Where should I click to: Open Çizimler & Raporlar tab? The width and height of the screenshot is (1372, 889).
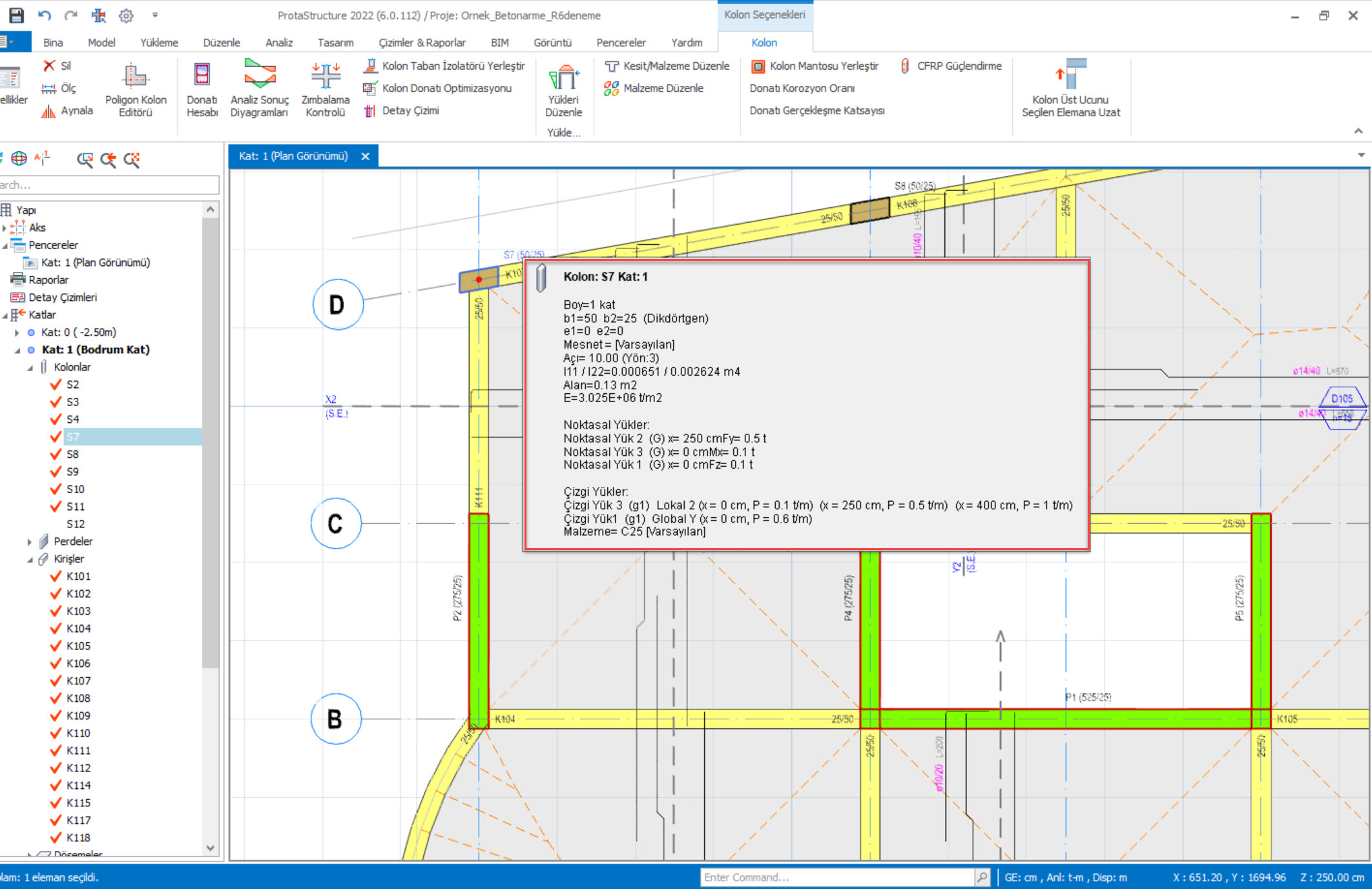(x=422, y=43)
